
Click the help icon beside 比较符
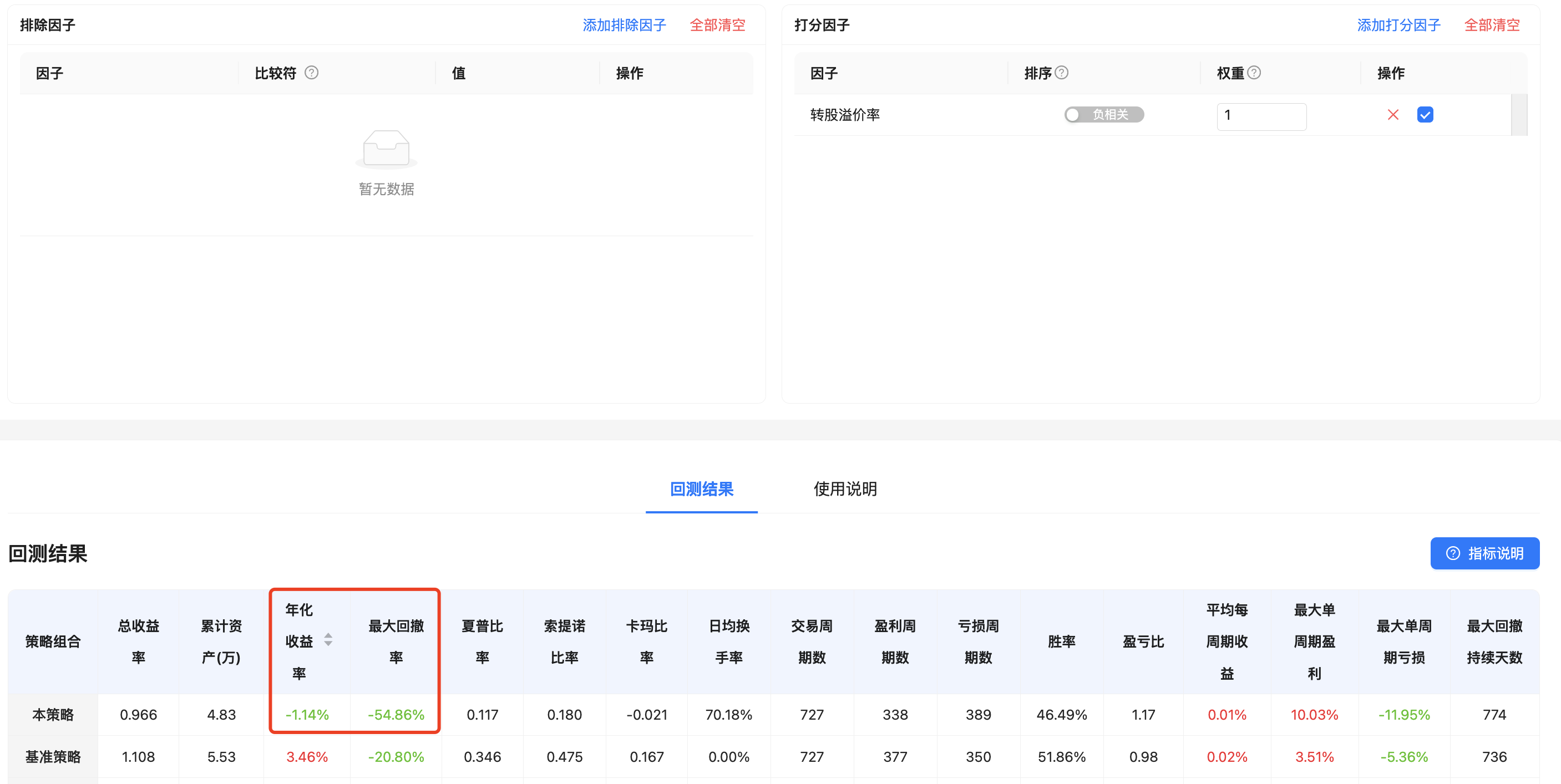point(311,73)
